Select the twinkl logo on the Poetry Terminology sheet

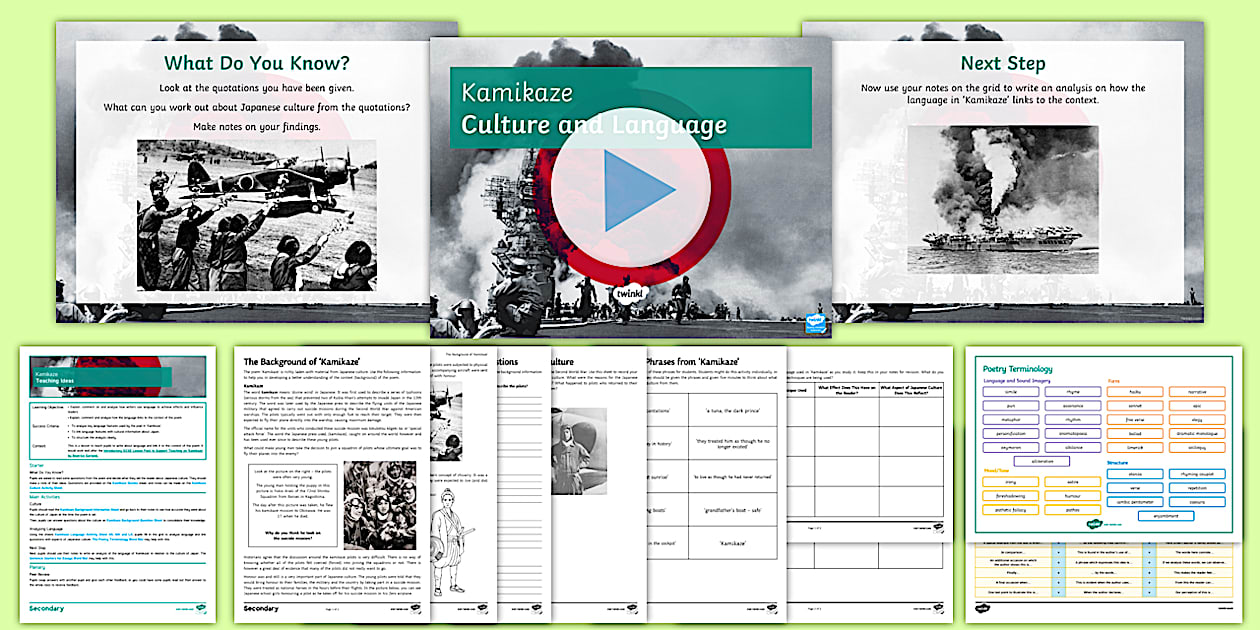coord(1092,522)
